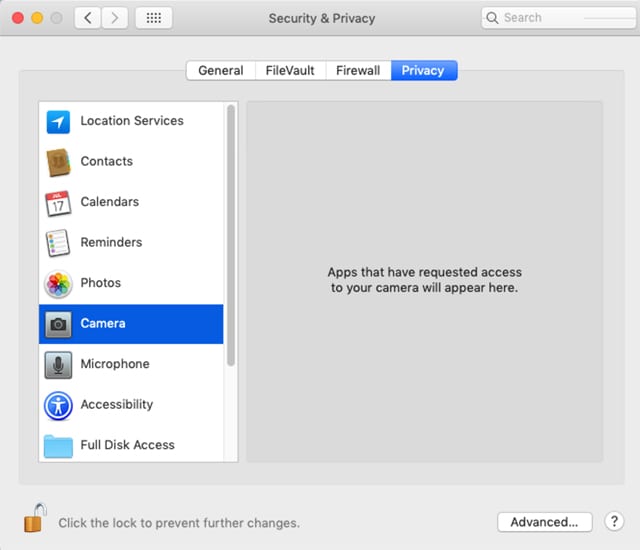This screenshot has height=550, width=640.
Task: Go back using the left chevron button
Action: [x=88, y=18]
